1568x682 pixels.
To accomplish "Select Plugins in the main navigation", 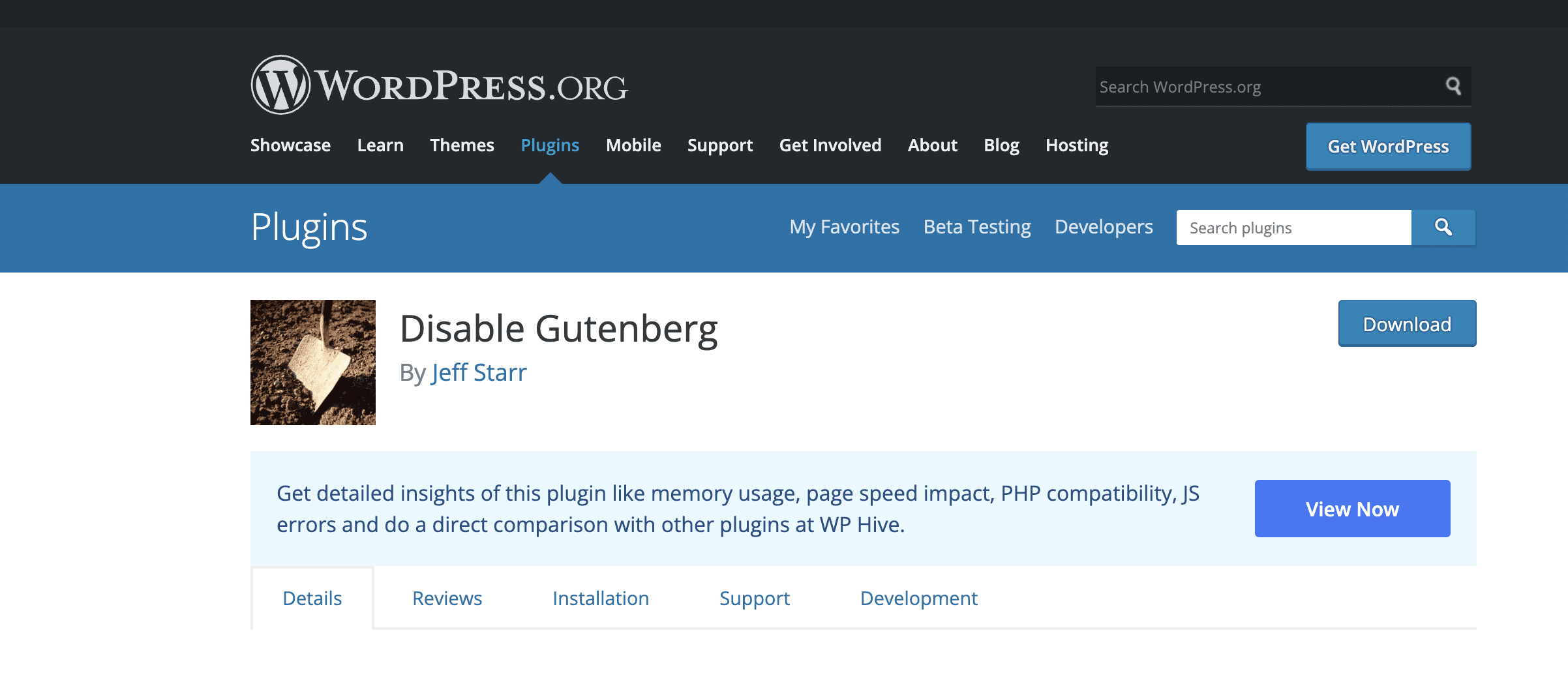I will (x=550, y=145).
